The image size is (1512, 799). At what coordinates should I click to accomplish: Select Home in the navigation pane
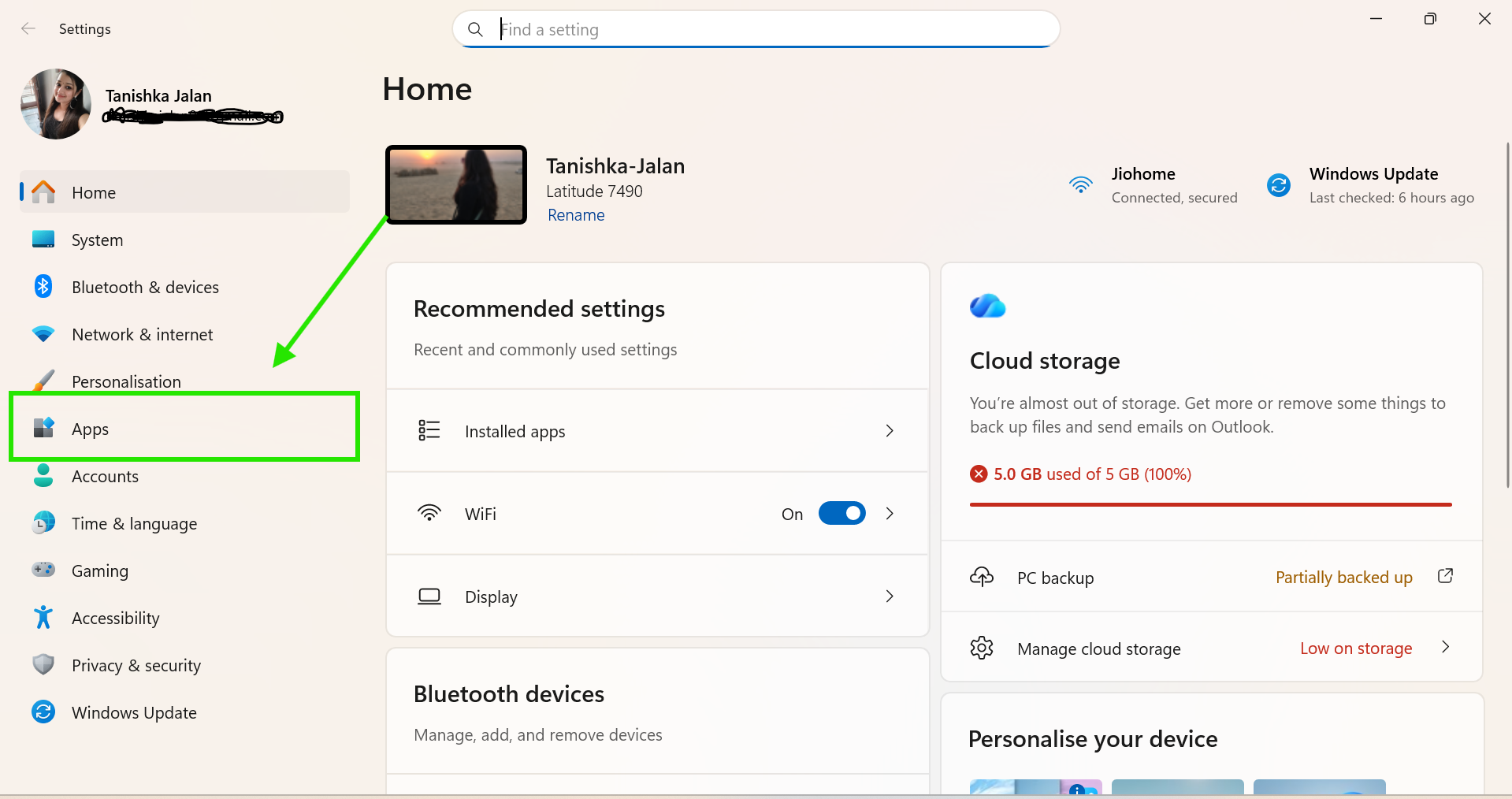[x=184, y=192]
